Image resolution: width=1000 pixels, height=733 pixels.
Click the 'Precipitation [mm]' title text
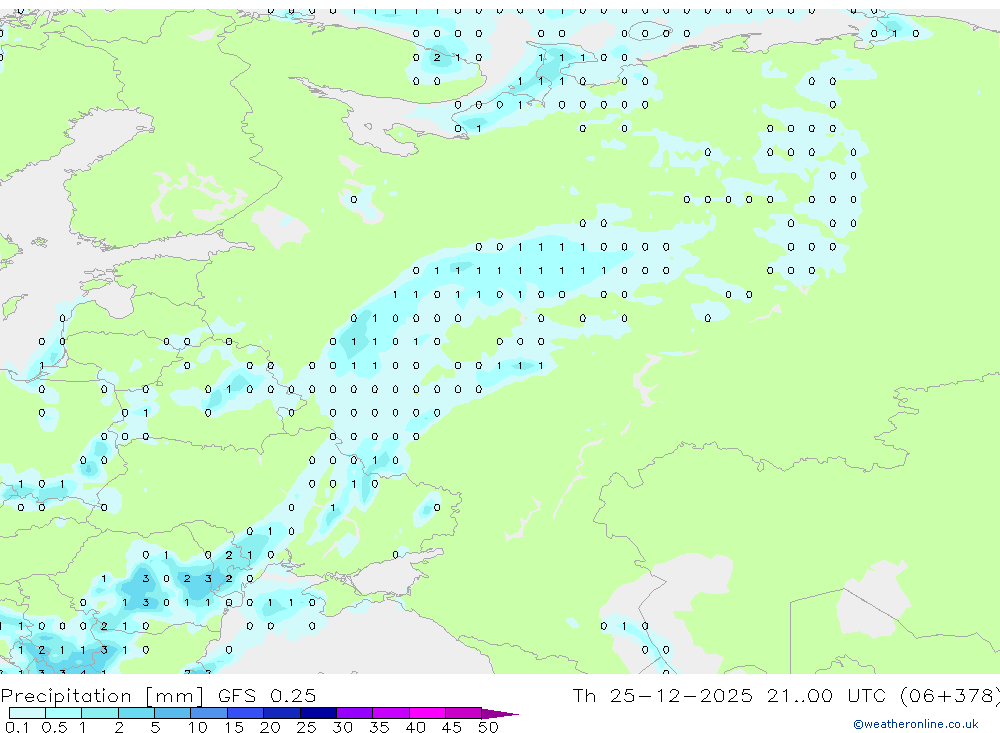click(102, 696)
